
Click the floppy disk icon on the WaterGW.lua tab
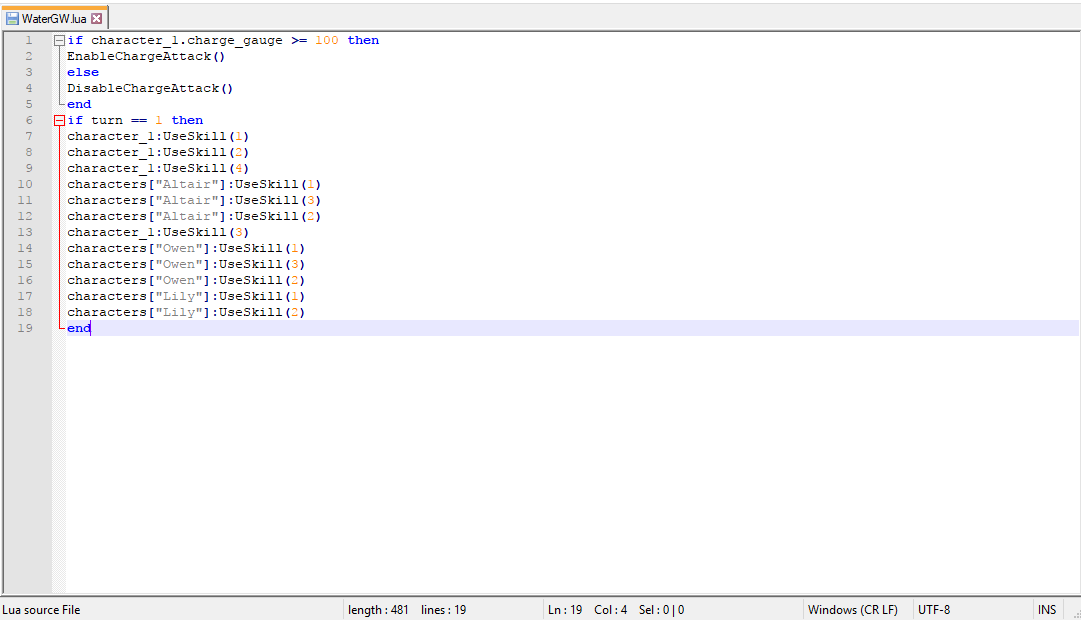coord(10,17)
